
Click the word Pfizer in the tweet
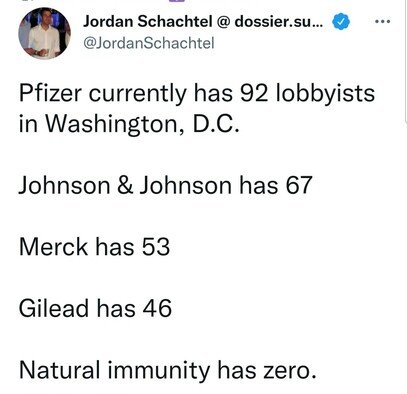(50, 93)
